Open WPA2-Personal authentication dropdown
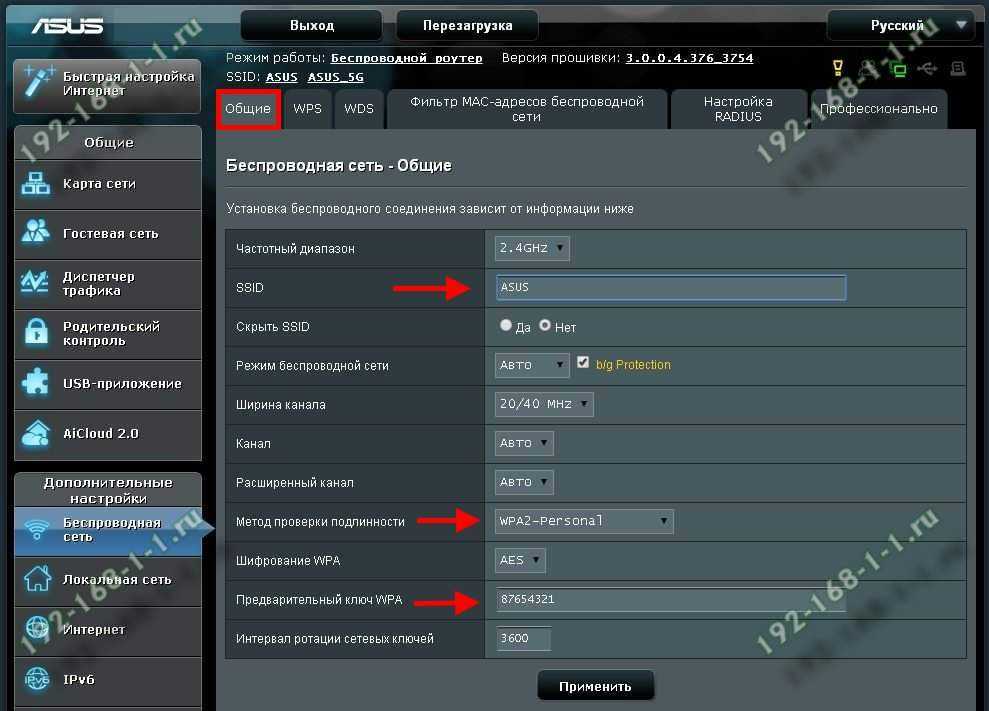Image resolution: width=989 pixels, height=711 pixels. pos(584,521)
